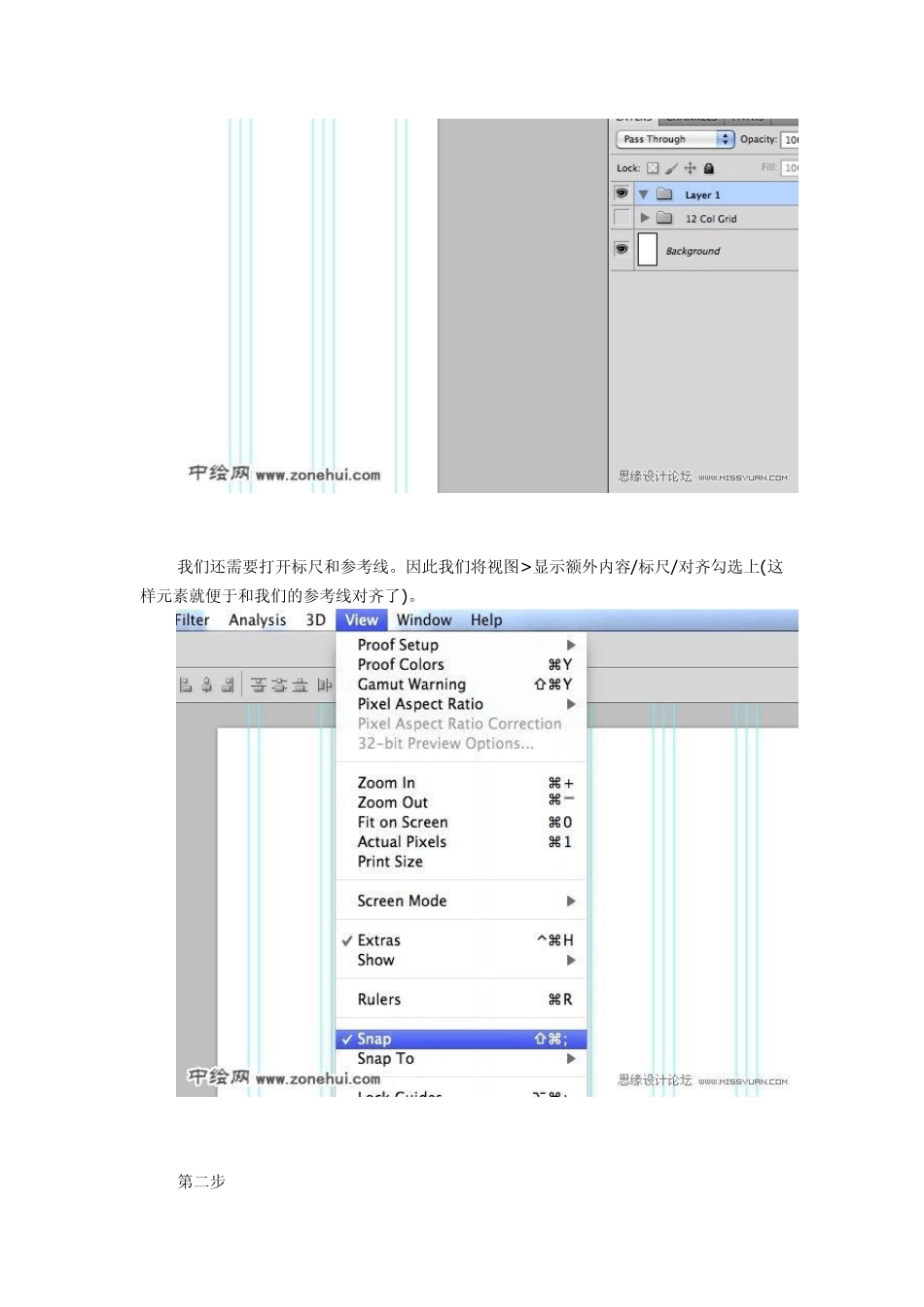Viewport: 924px width, 1307px height.
Task: Uncheck the Snap menu option
Action: 461,1039
